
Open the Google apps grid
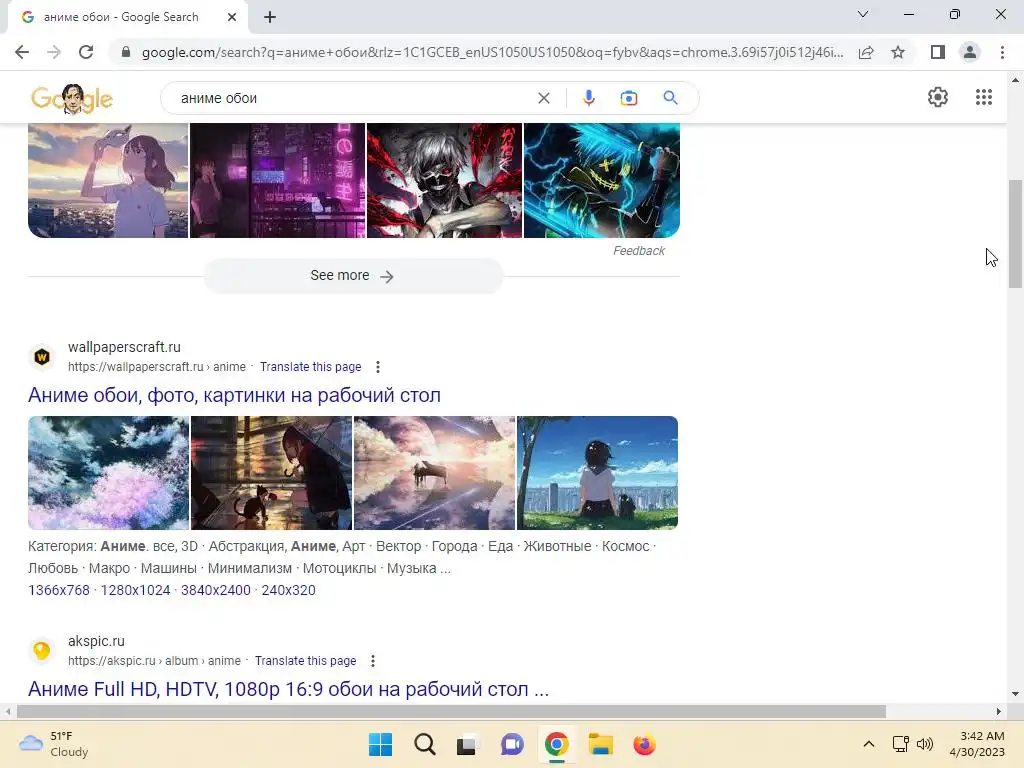point(984,97)
